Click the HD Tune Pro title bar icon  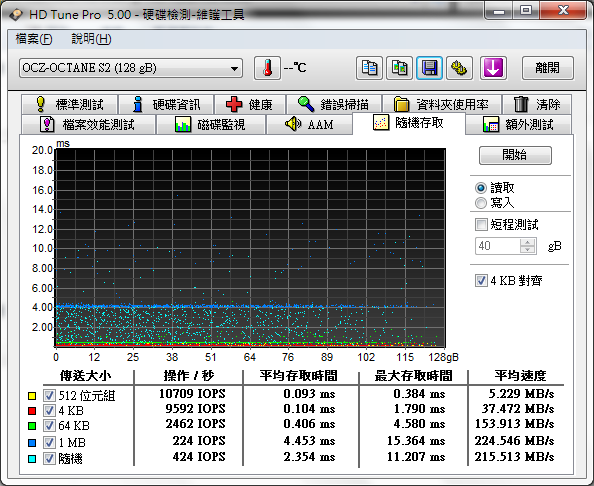point(16,14)
